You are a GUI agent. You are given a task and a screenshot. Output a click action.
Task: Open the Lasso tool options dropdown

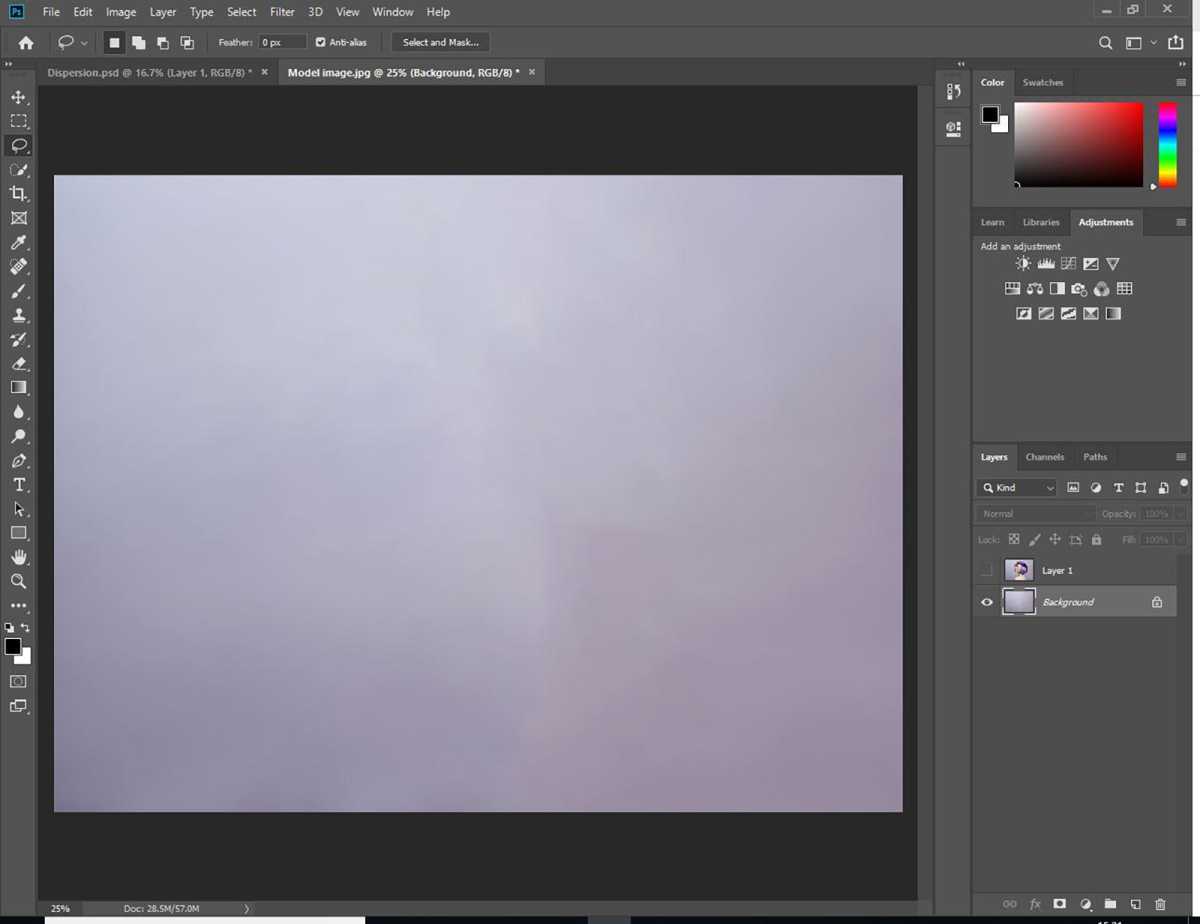click(83, 42)
